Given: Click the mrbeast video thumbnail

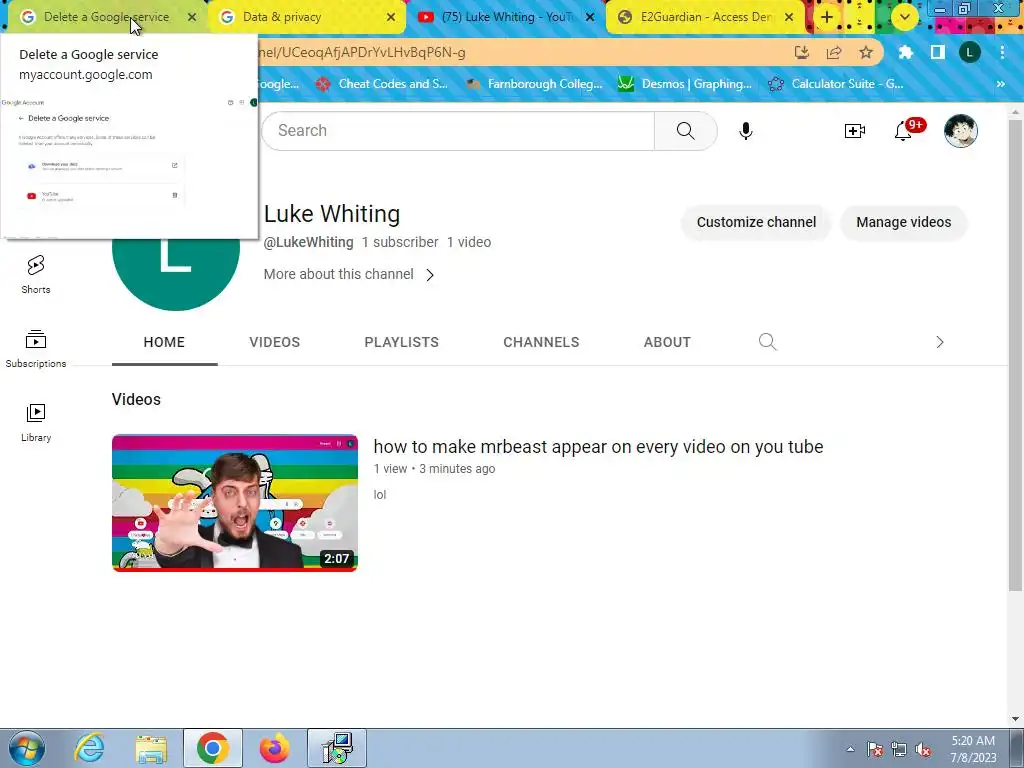Looking at the screenshot, I should (234, 503).
